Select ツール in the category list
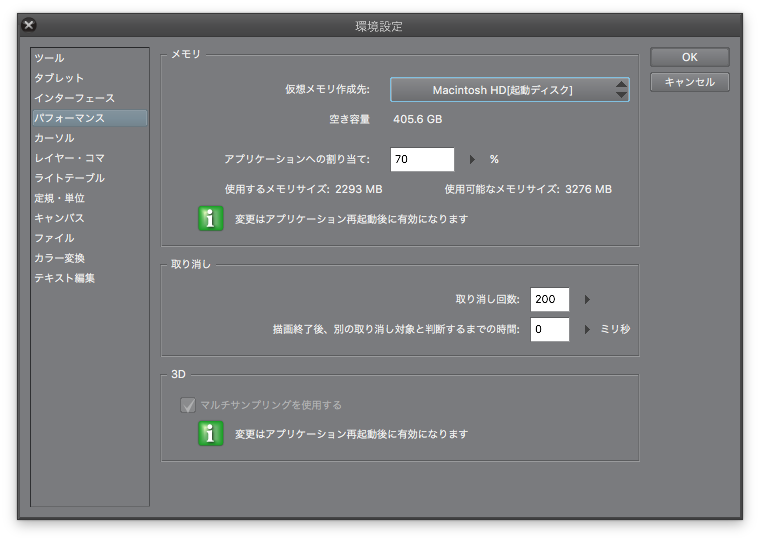 tap(49, 58)
